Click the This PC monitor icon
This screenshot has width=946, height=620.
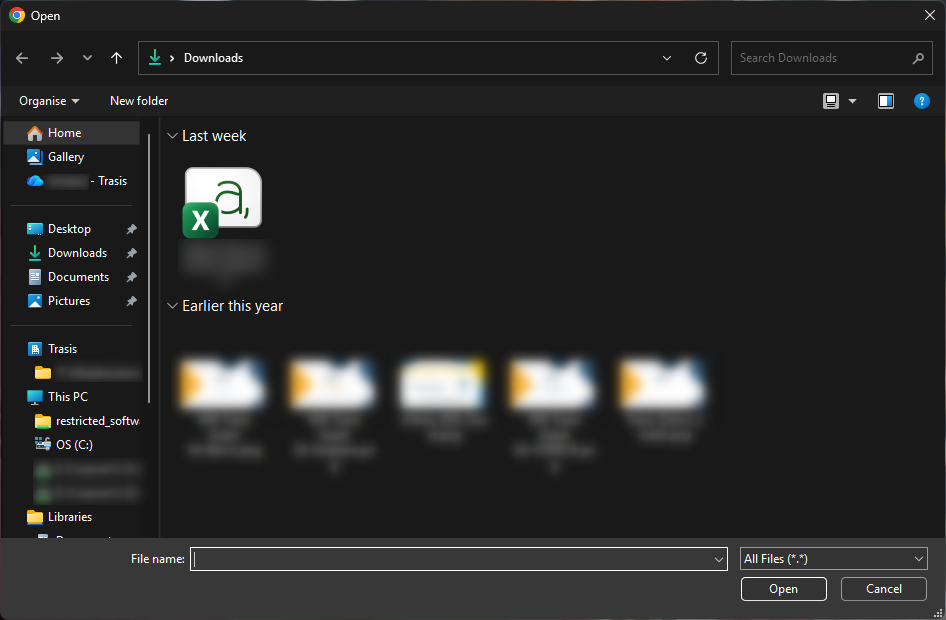point(35,397)
